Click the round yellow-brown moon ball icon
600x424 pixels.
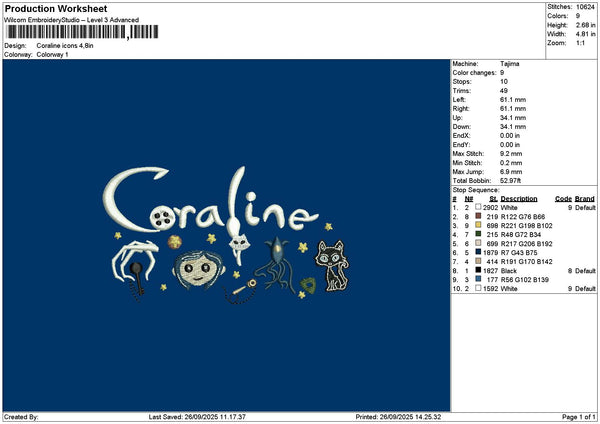coord(174,242)
